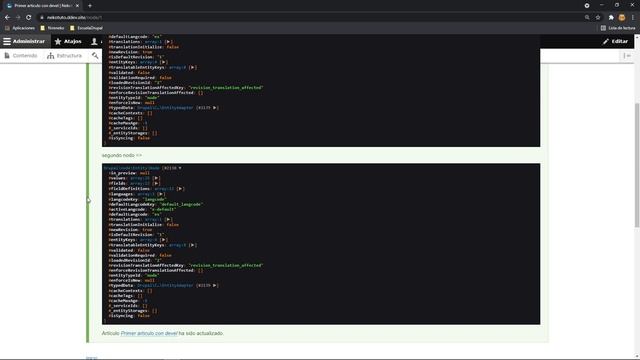Screen dimensions: 640x360
Task: Click the address bar URL
Action: point(74,18)
